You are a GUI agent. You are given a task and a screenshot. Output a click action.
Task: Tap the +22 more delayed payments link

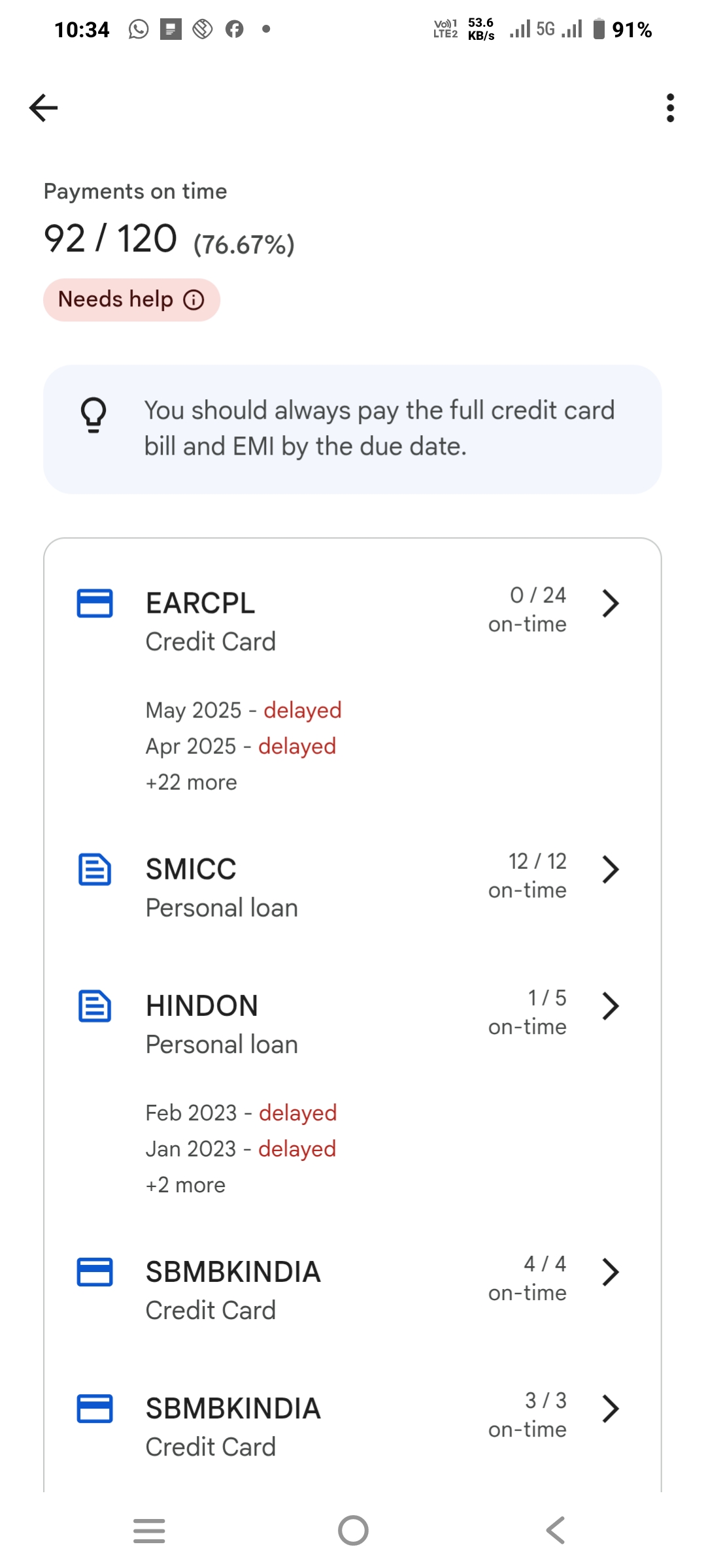coord(192,782)
